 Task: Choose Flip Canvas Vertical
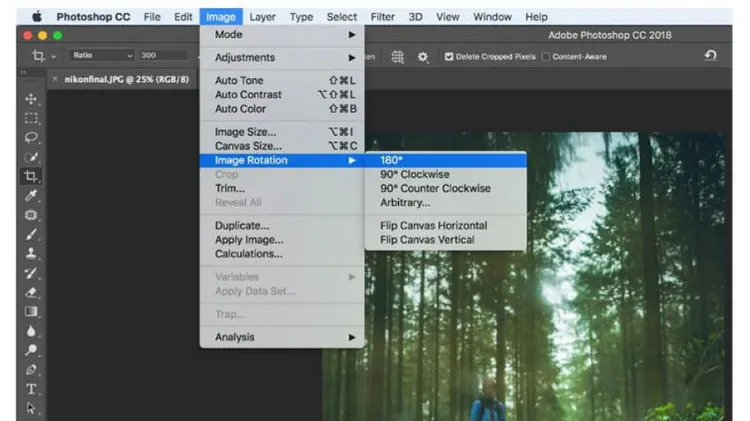coord(445,240)
